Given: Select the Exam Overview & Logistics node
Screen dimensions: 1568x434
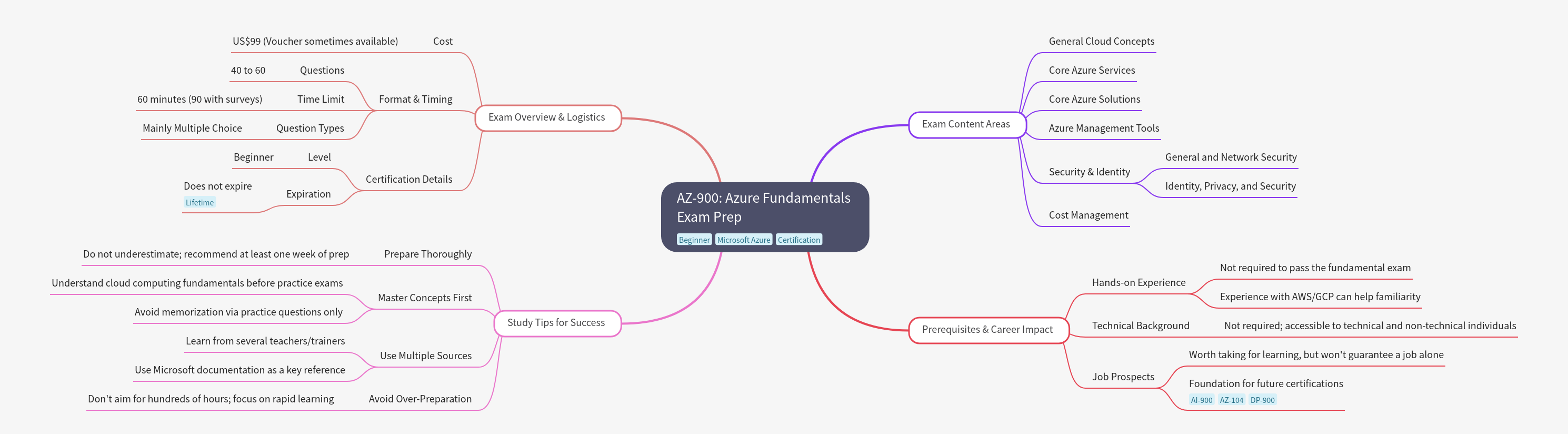Looking at the screenshot, I should 547,117.
